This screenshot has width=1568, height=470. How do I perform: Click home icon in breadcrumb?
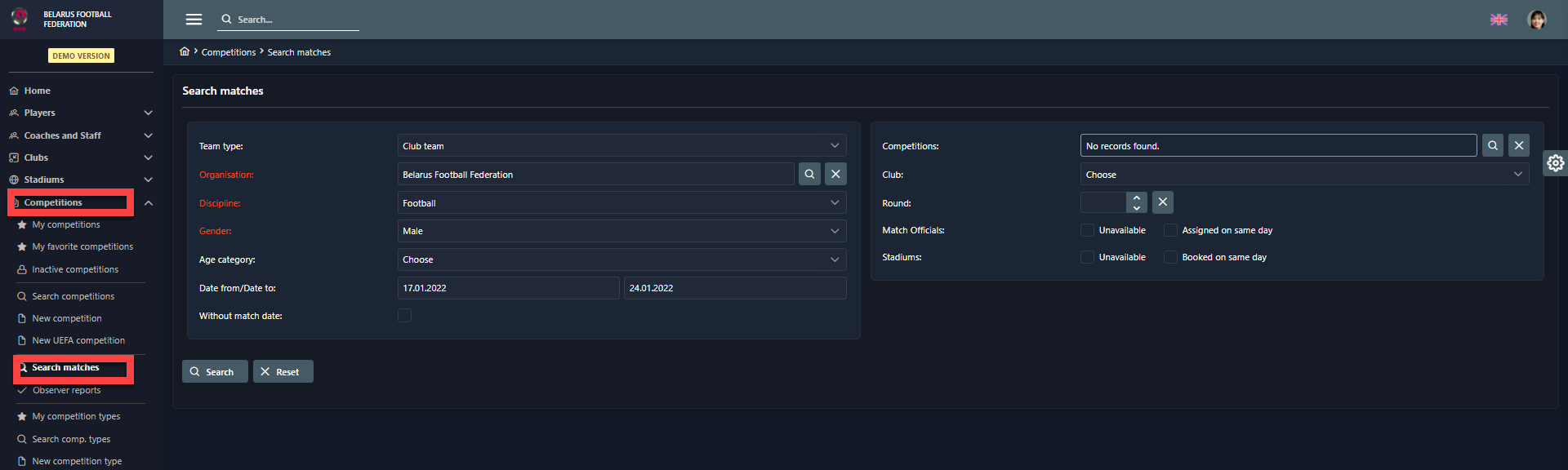[x=185, y=51]
